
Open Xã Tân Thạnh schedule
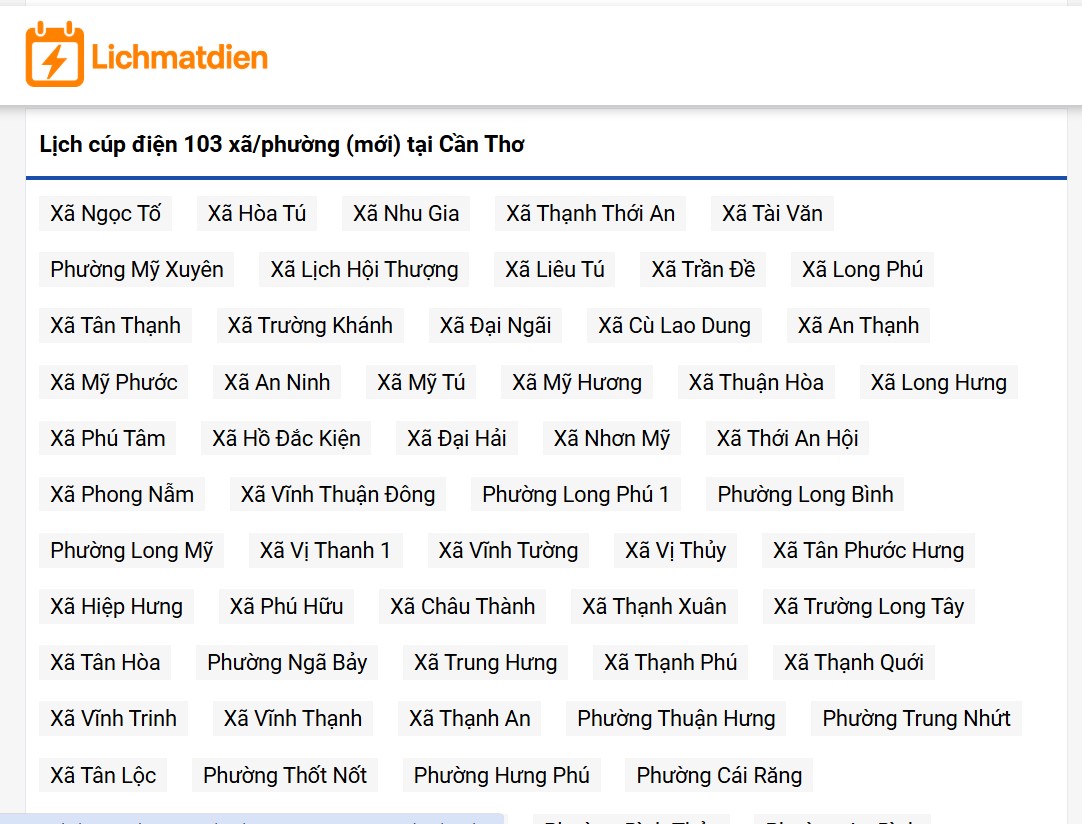(x=115, y=325)
